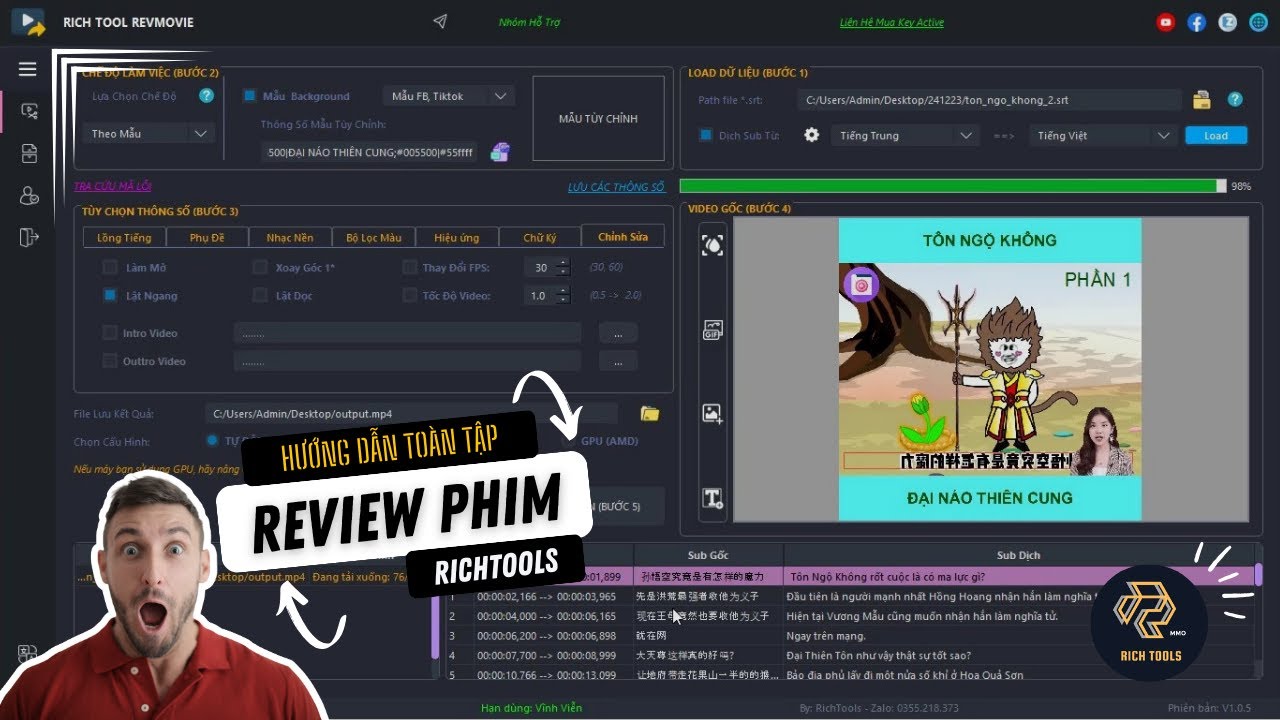This screenshot has width=1280, height=720.
Task: Open the Nhạc Nền tab
Action: [x=290, y=238]
